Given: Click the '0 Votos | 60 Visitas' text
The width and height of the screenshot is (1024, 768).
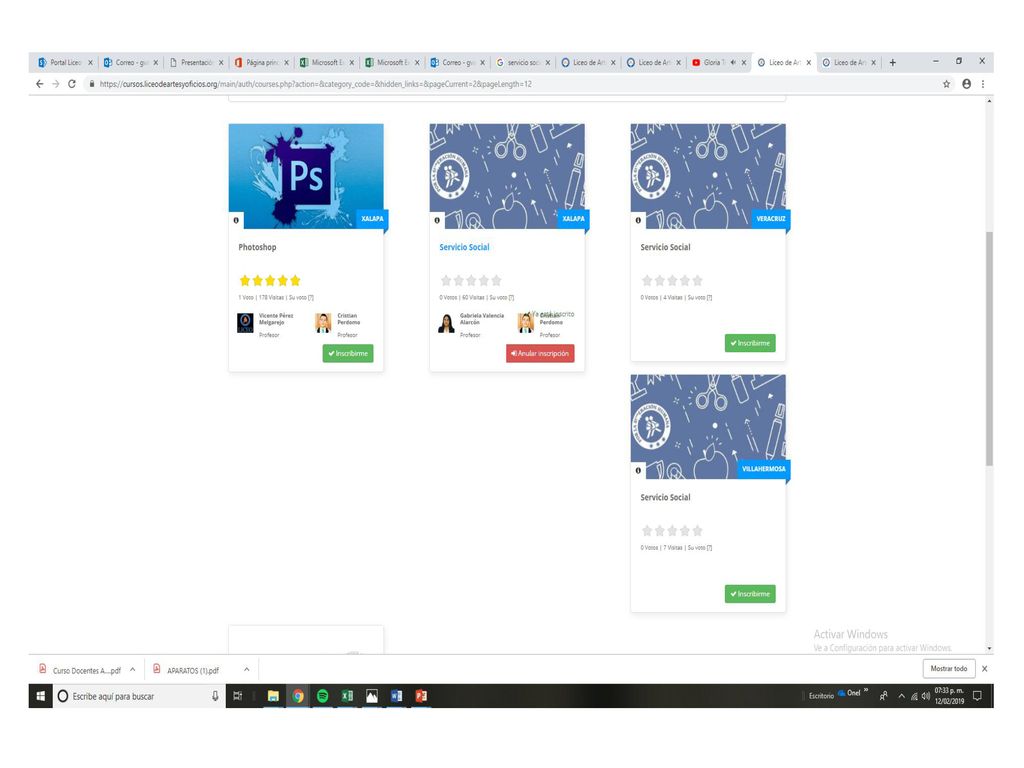Looking at the screenshot, I should pos(463,298).
